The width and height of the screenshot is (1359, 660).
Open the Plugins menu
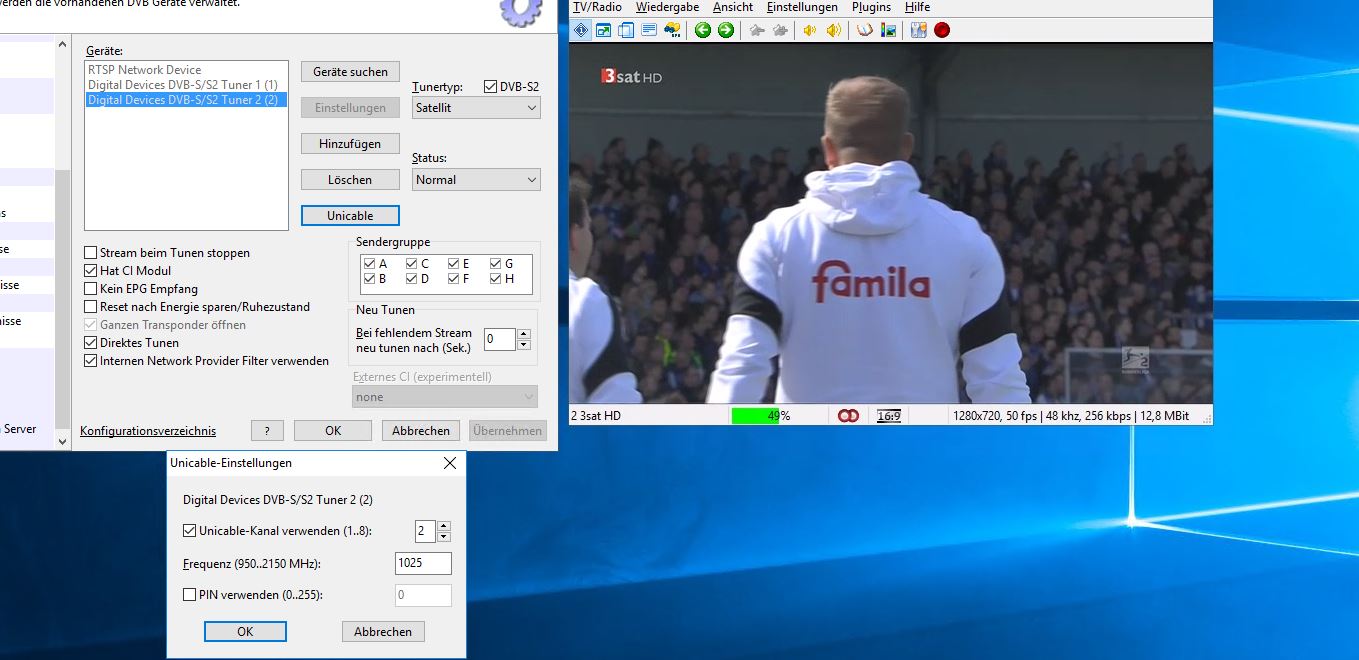(x=872, y=7)
